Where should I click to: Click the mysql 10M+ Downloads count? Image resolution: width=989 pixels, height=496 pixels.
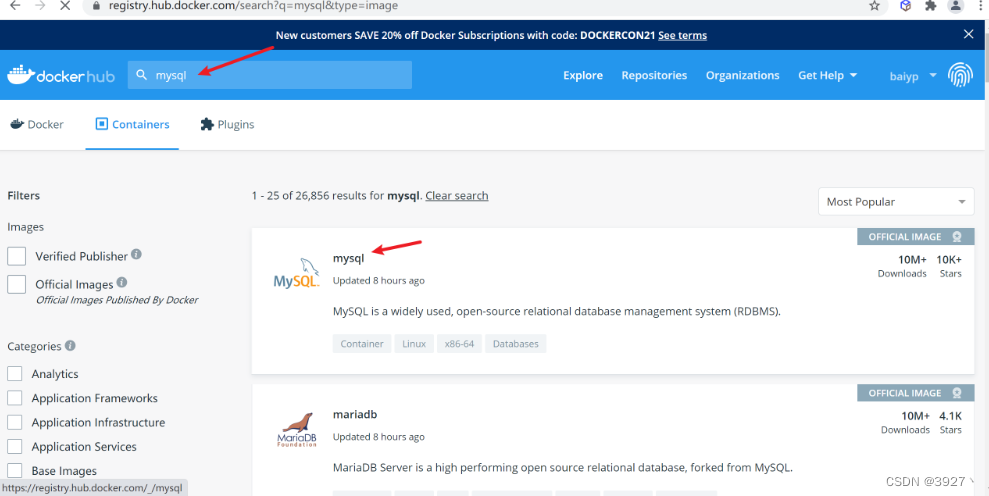click(902, 266)
